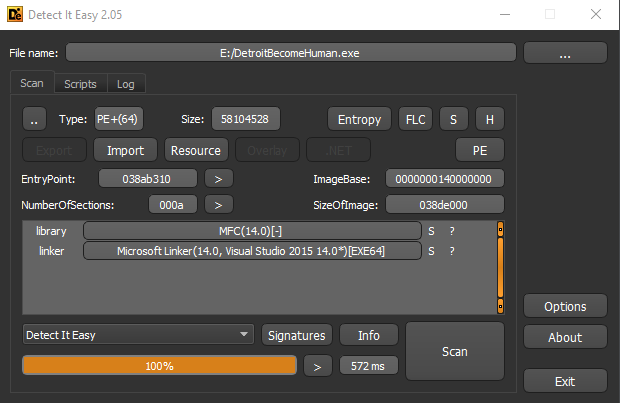Click the browse file "..." button
This screenshot has width=620, height=403.
(x=565, y=53)
